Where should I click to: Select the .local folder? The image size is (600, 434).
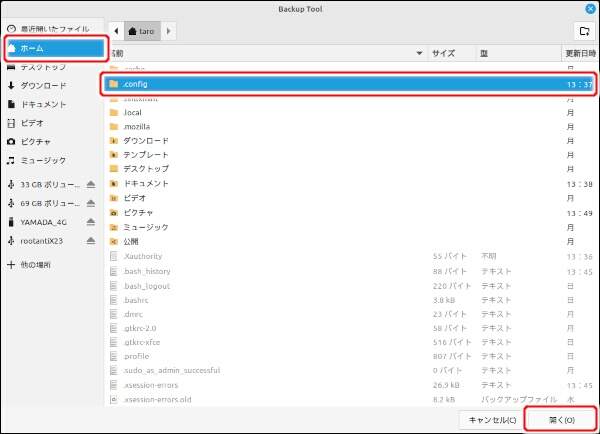click(349, 113)
